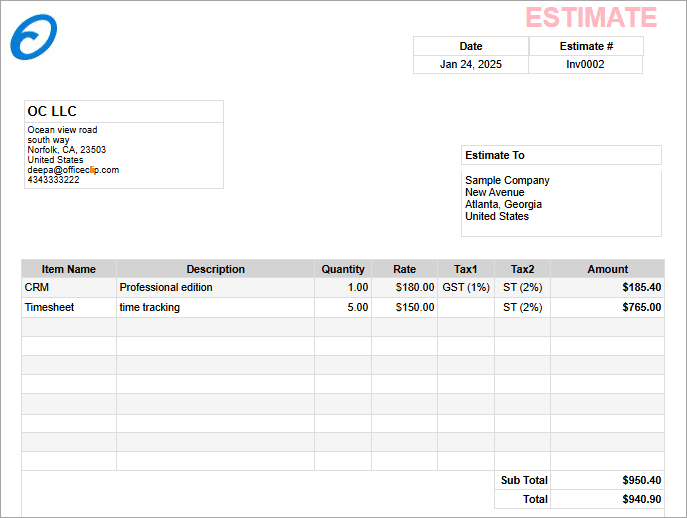Click the Tax1 column header

(x=466, y=269)
